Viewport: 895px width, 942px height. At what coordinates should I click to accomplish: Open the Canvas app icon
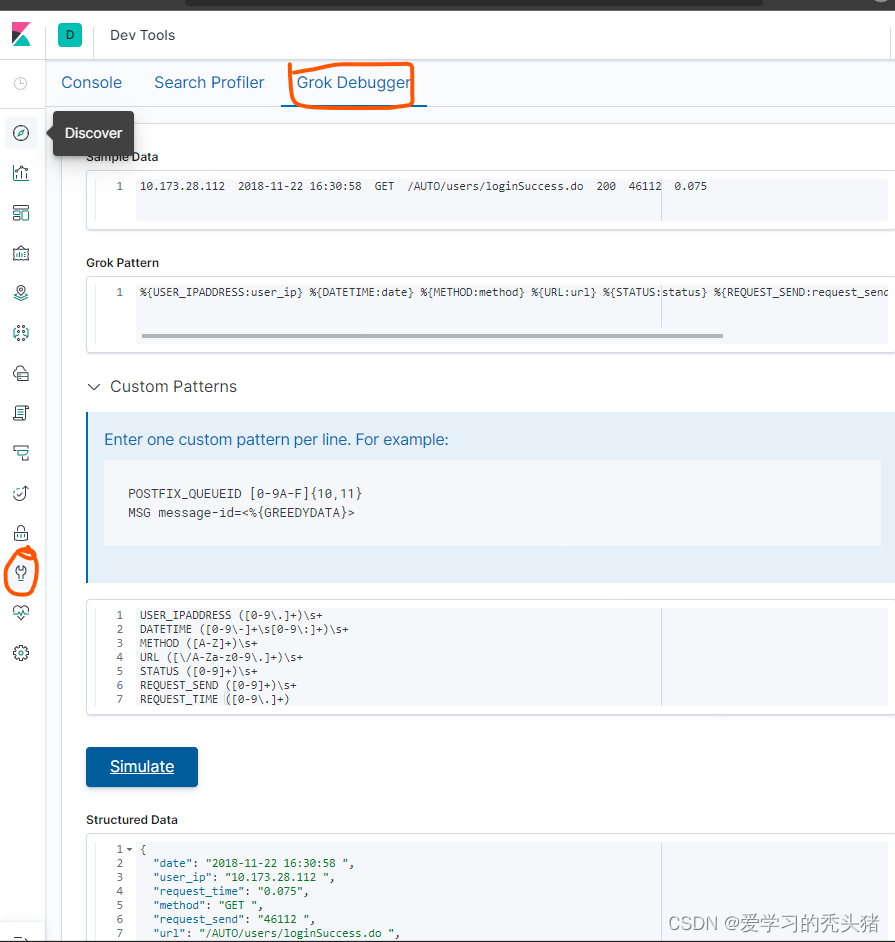(x=21, y=253)
